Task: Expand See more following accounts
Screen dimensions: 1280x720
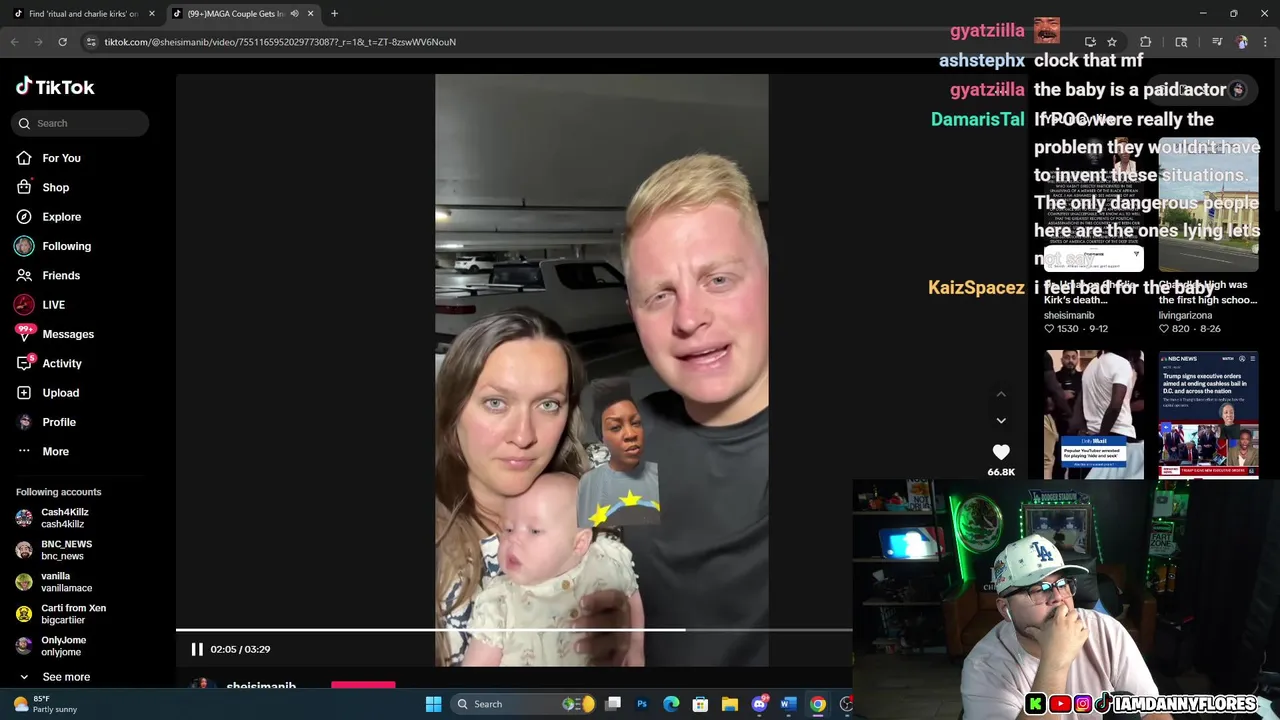Action: pos(66,677)
